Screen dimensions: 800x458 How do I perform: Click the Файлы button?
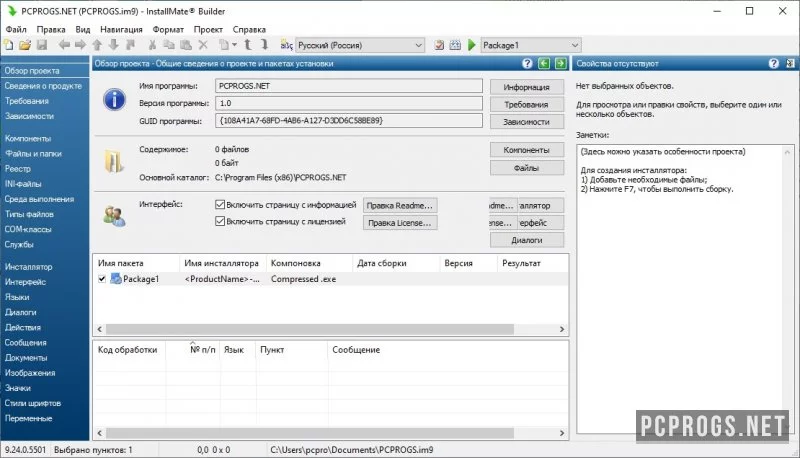click(527, 168)
